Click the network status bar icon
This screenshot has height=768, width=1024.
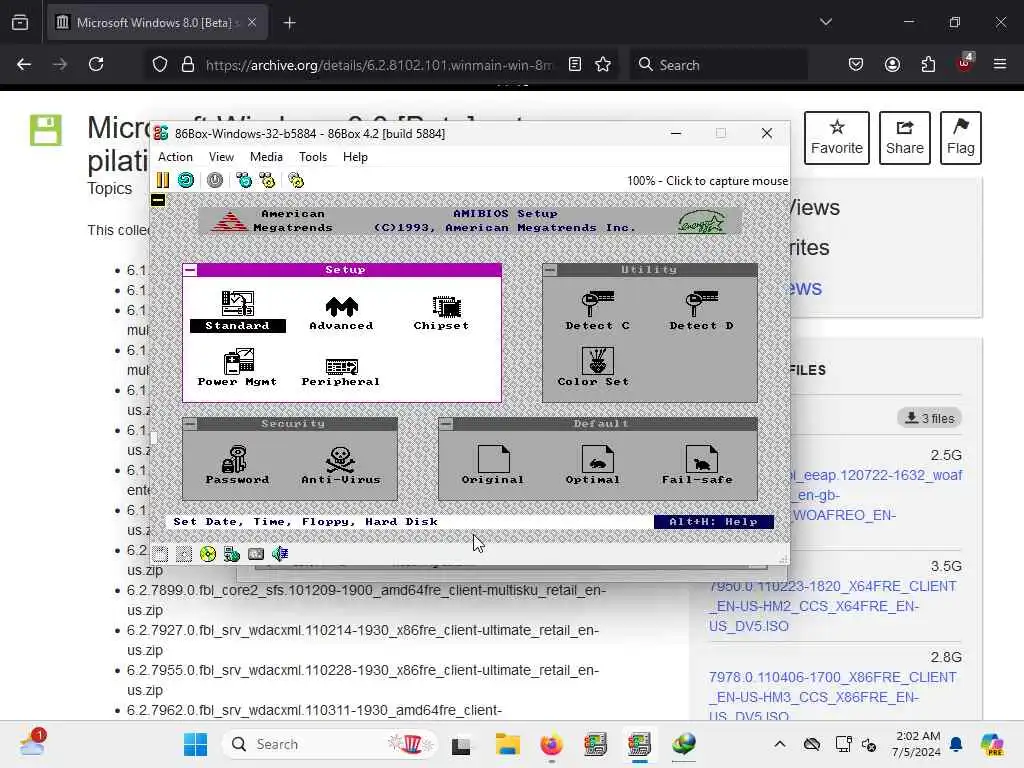[256, 554]
